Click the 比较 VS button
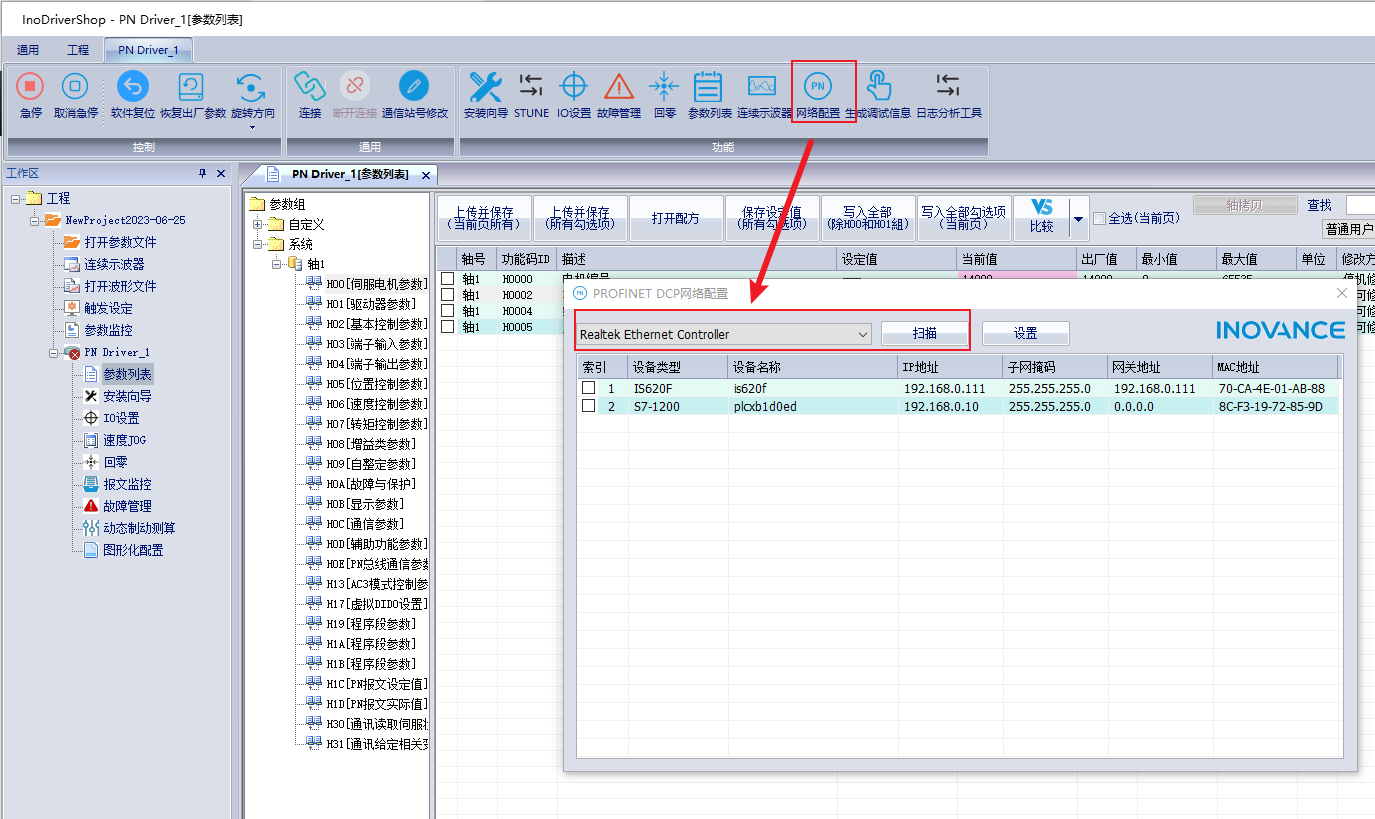This screenshot has height=819, width=1375. tap(1041, 218)
